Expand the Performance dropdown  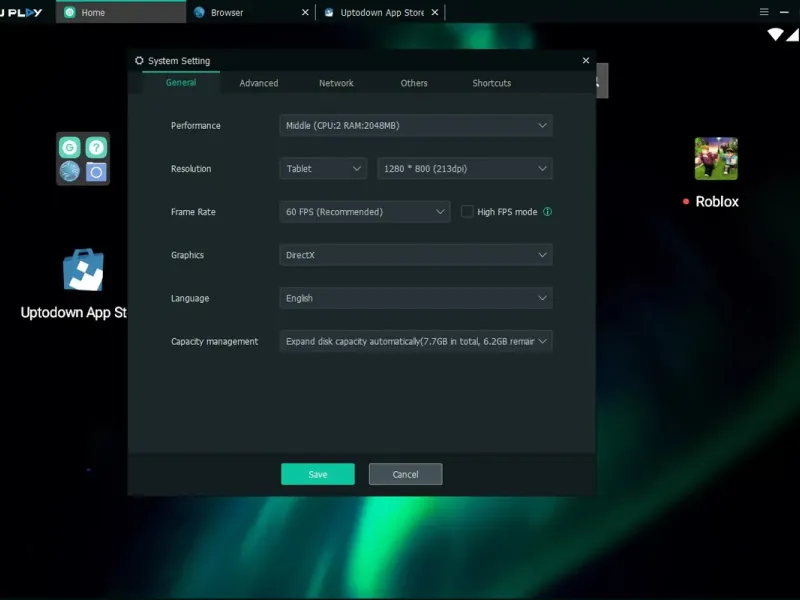(x=416, y=126)
